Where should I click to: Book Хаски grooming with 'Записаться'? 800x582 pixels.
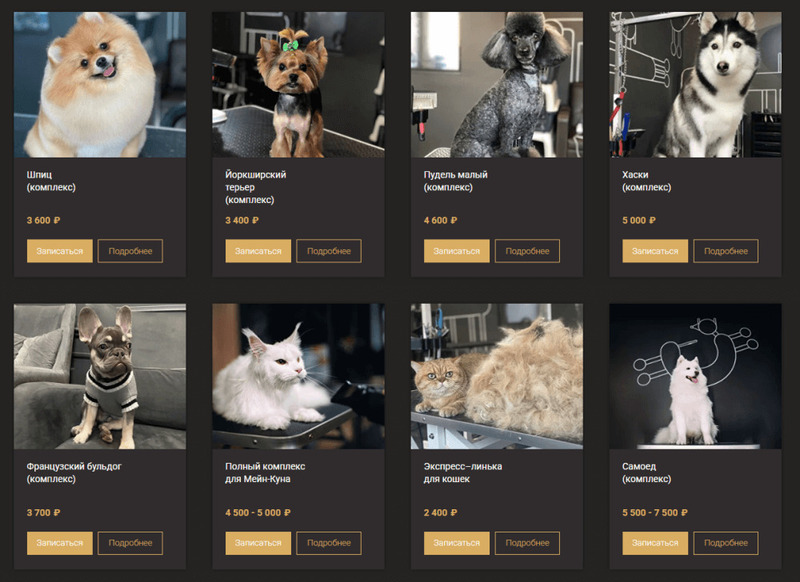(655, 251)
